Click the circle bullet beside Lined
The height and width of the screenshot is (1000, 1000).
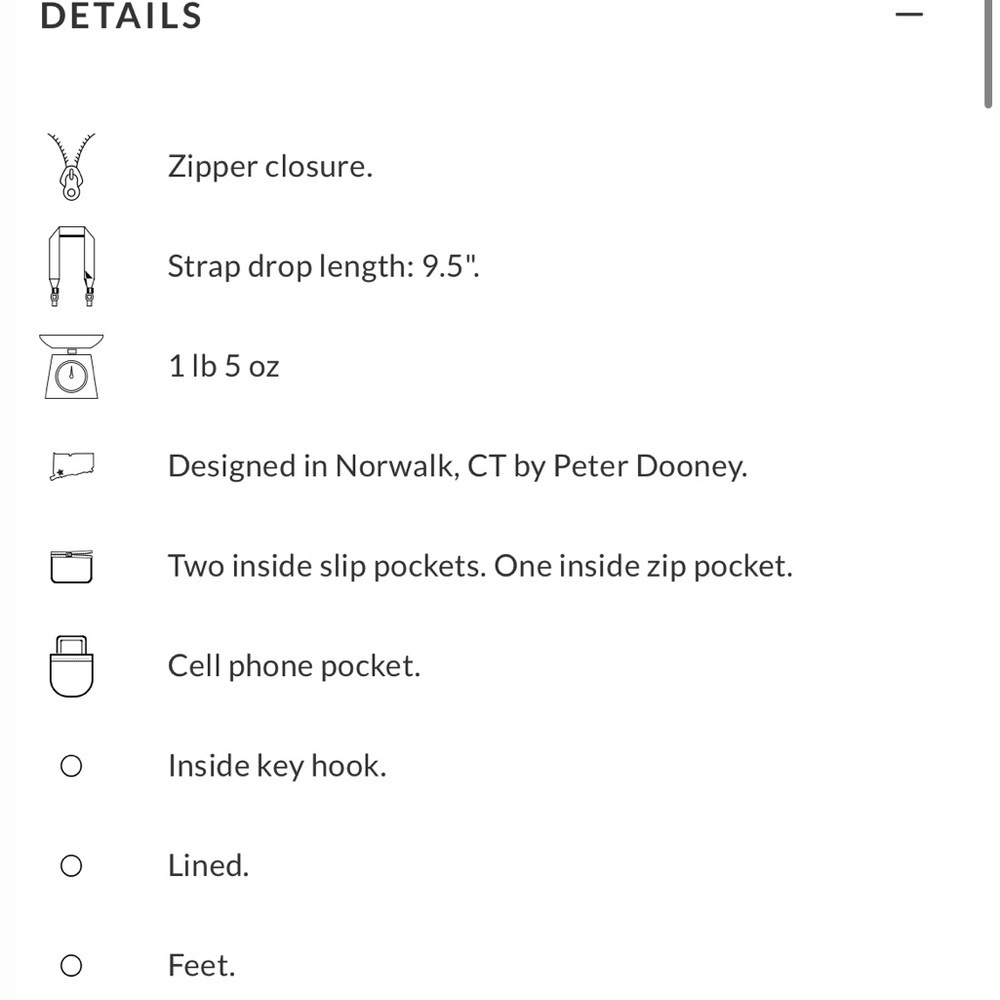(x=71, y=866)
